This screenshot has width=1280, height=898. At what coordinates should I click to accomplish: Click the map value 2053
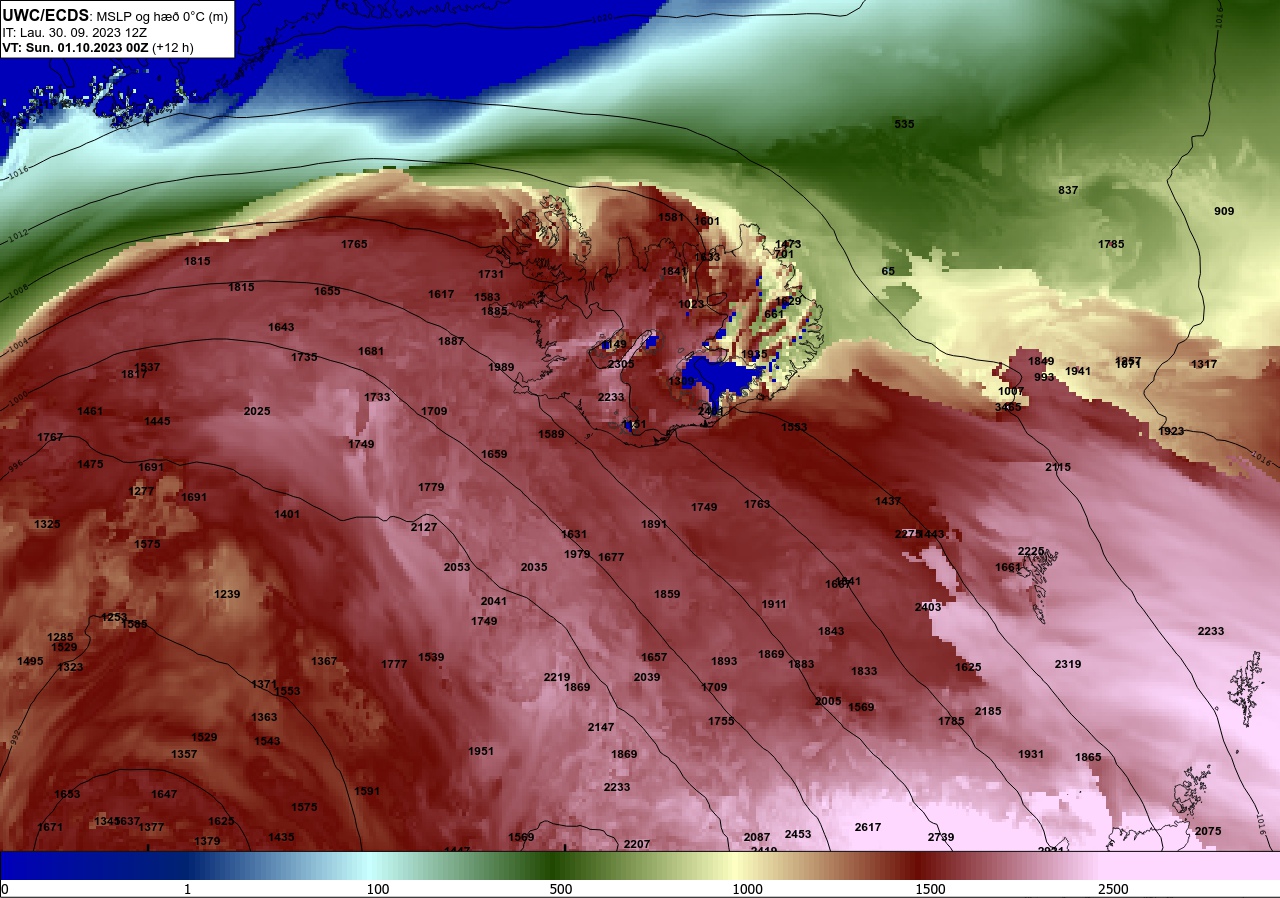point(457,567)
